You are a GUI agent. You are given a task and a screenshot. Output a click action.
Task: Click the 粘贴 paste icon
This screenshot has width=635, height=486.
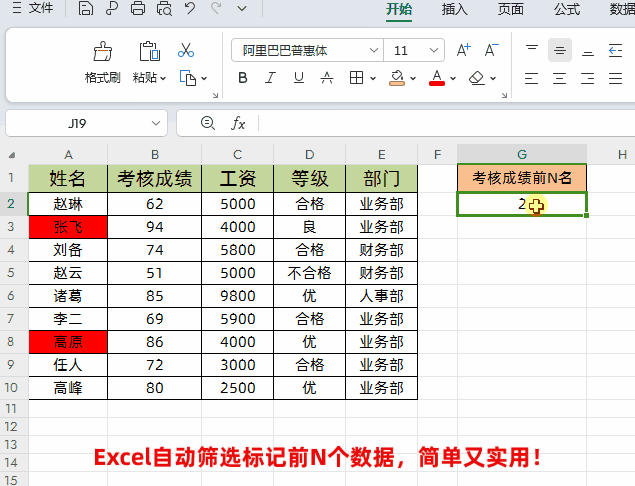(149, 52)
